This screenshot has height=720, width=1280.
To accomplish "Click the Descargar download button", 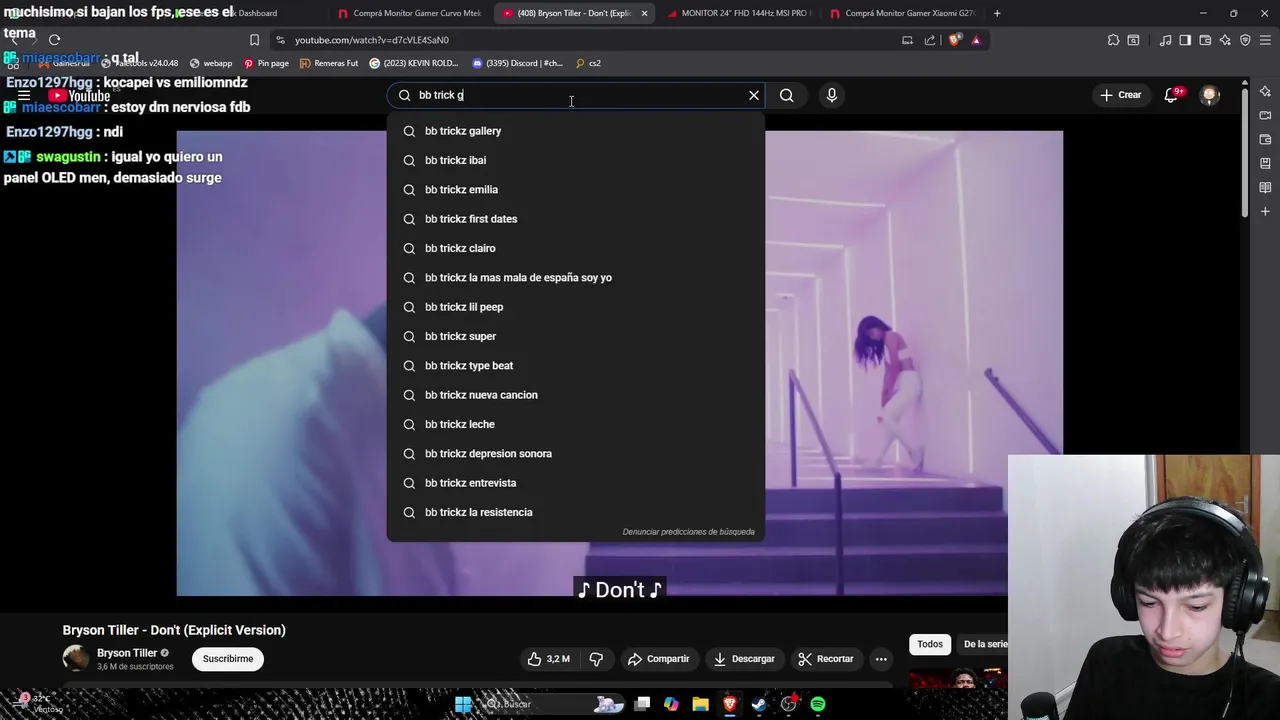I will 743,659.
